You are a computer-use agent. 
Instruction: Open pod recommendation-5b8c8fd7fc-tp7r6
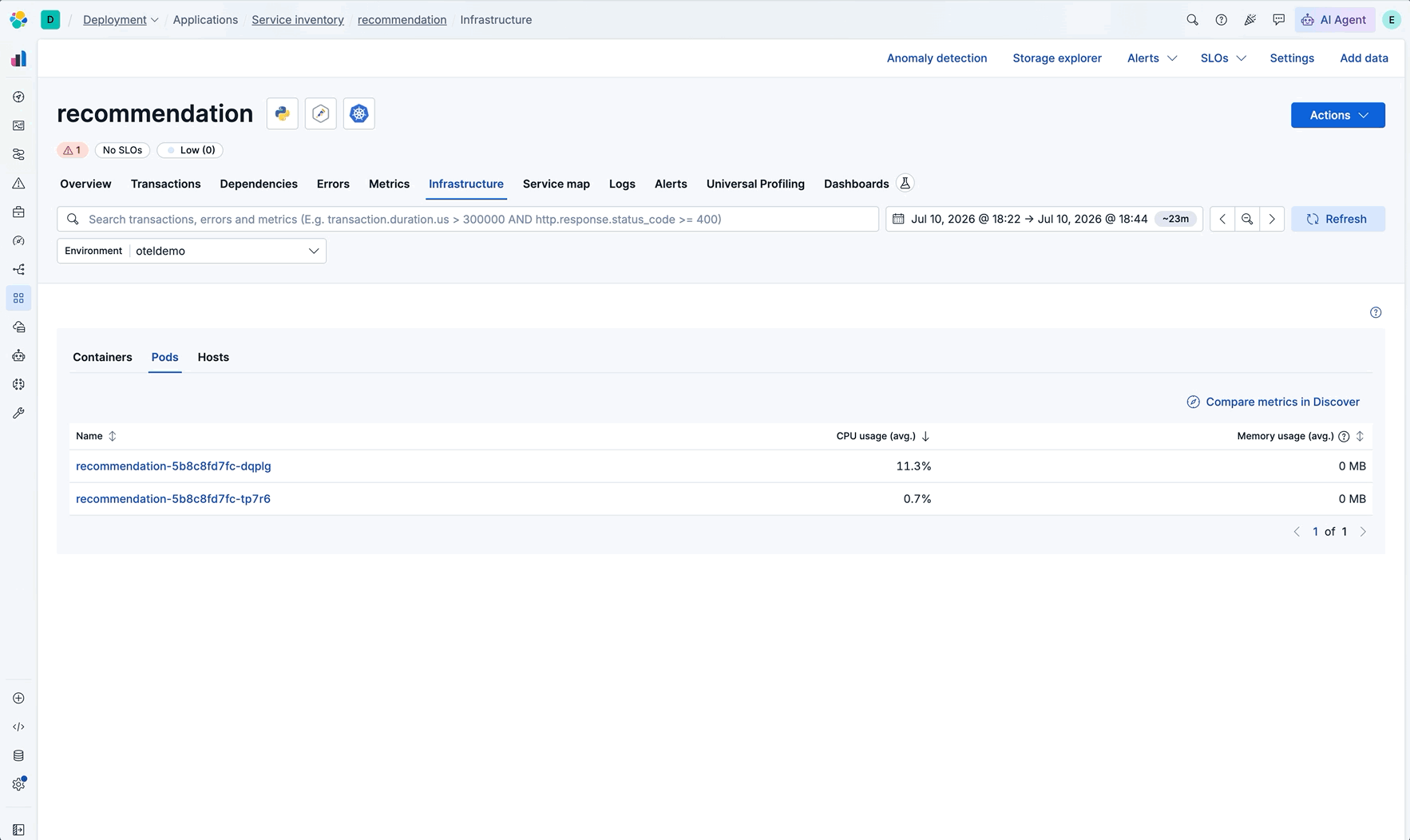(x=173, y=499)
